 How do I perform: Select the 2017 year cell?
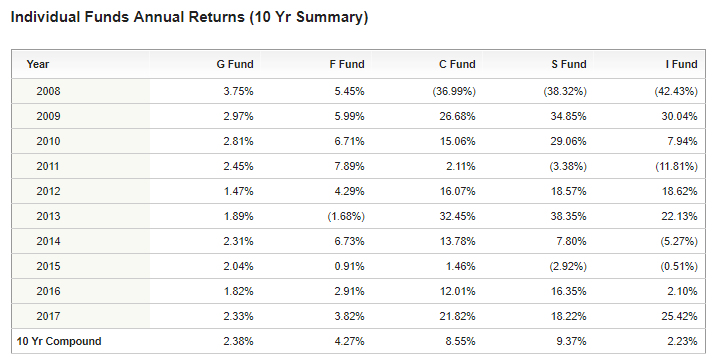tap(48, 316)
